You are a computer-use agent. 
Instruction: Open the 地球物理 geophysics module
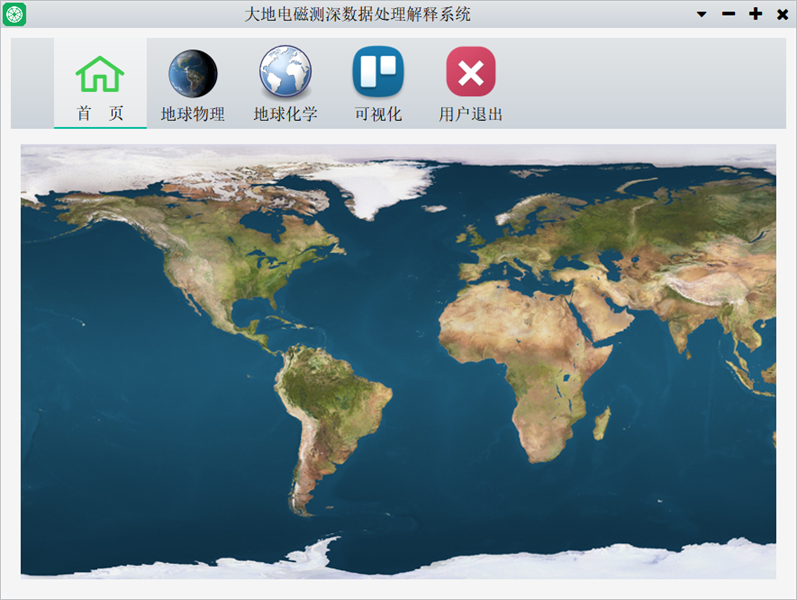193,83
